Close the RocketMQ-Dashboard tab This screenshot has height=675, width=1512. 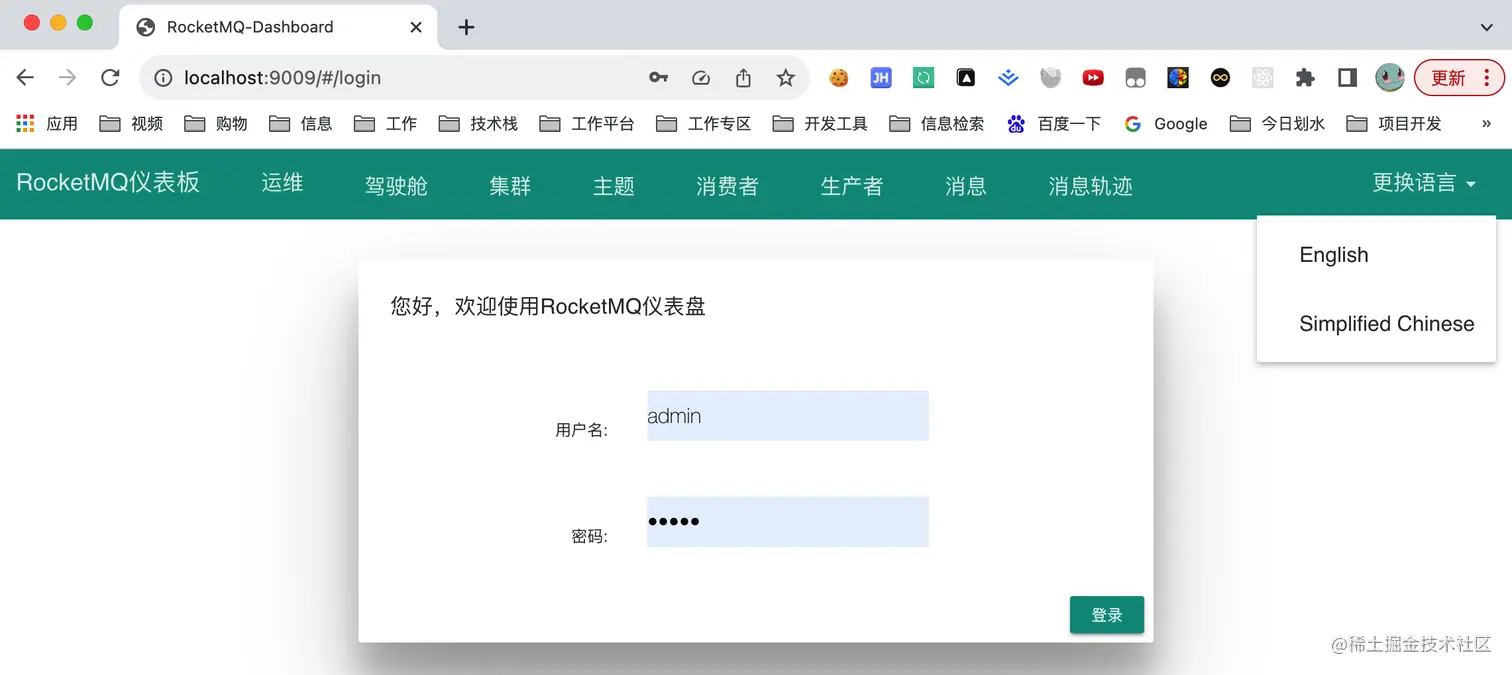point(416,28)
